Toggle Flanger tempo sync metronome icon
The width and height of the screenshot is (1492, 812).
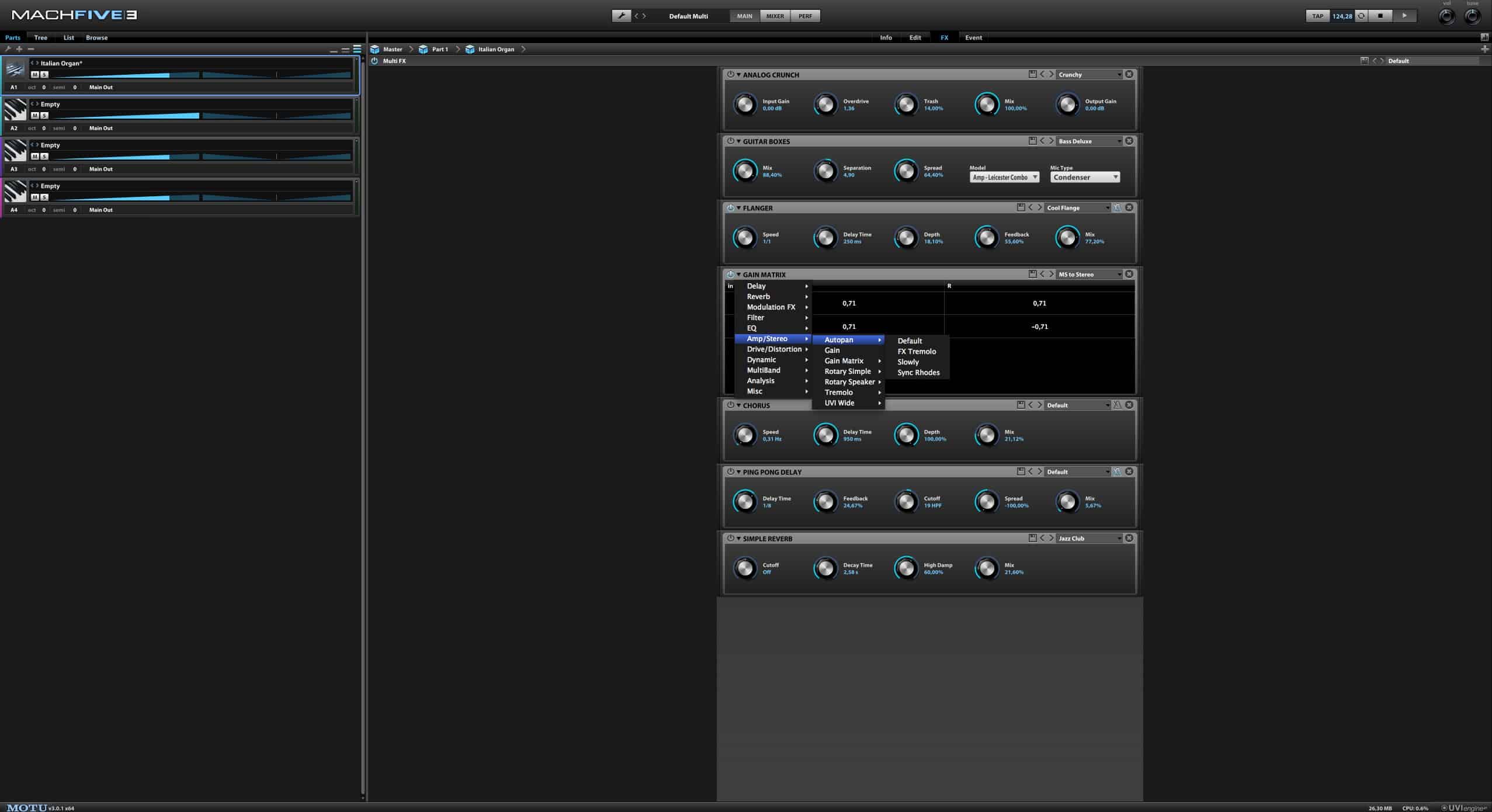click(1117, 207)
